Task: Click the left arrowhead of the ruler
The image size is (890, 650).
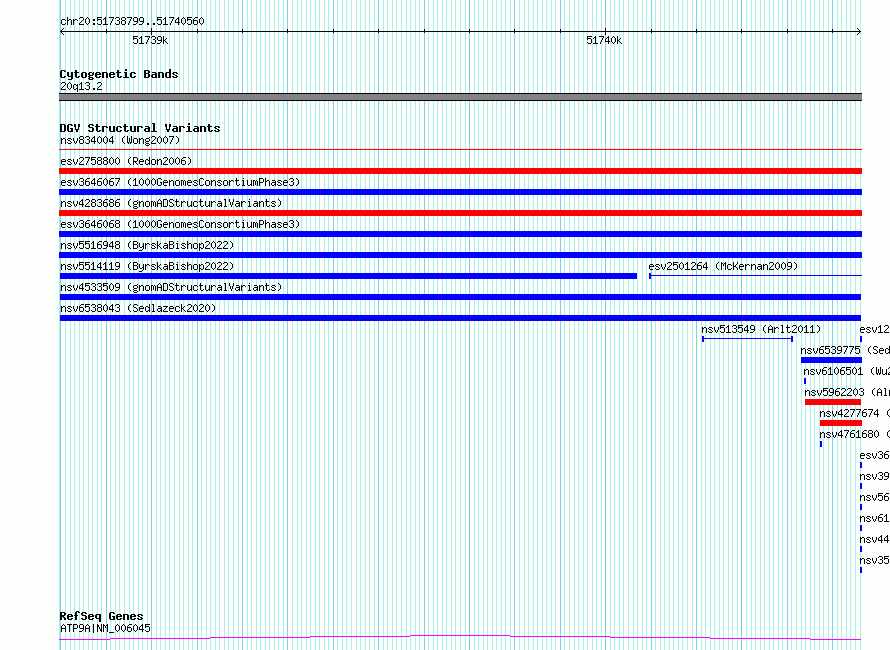Action: [x=62, y=32]
